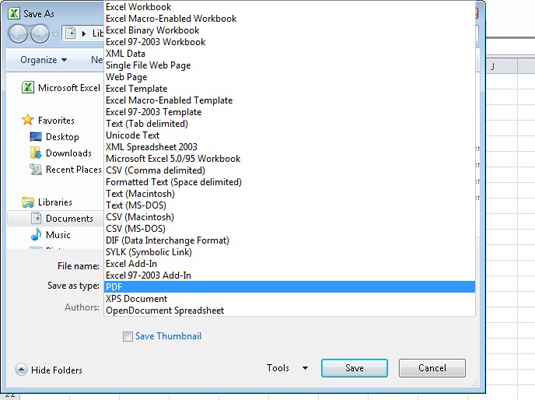Select Excel Macro-Enabled Template
This screenshot has width=535, height=400.
click(289, 100)
